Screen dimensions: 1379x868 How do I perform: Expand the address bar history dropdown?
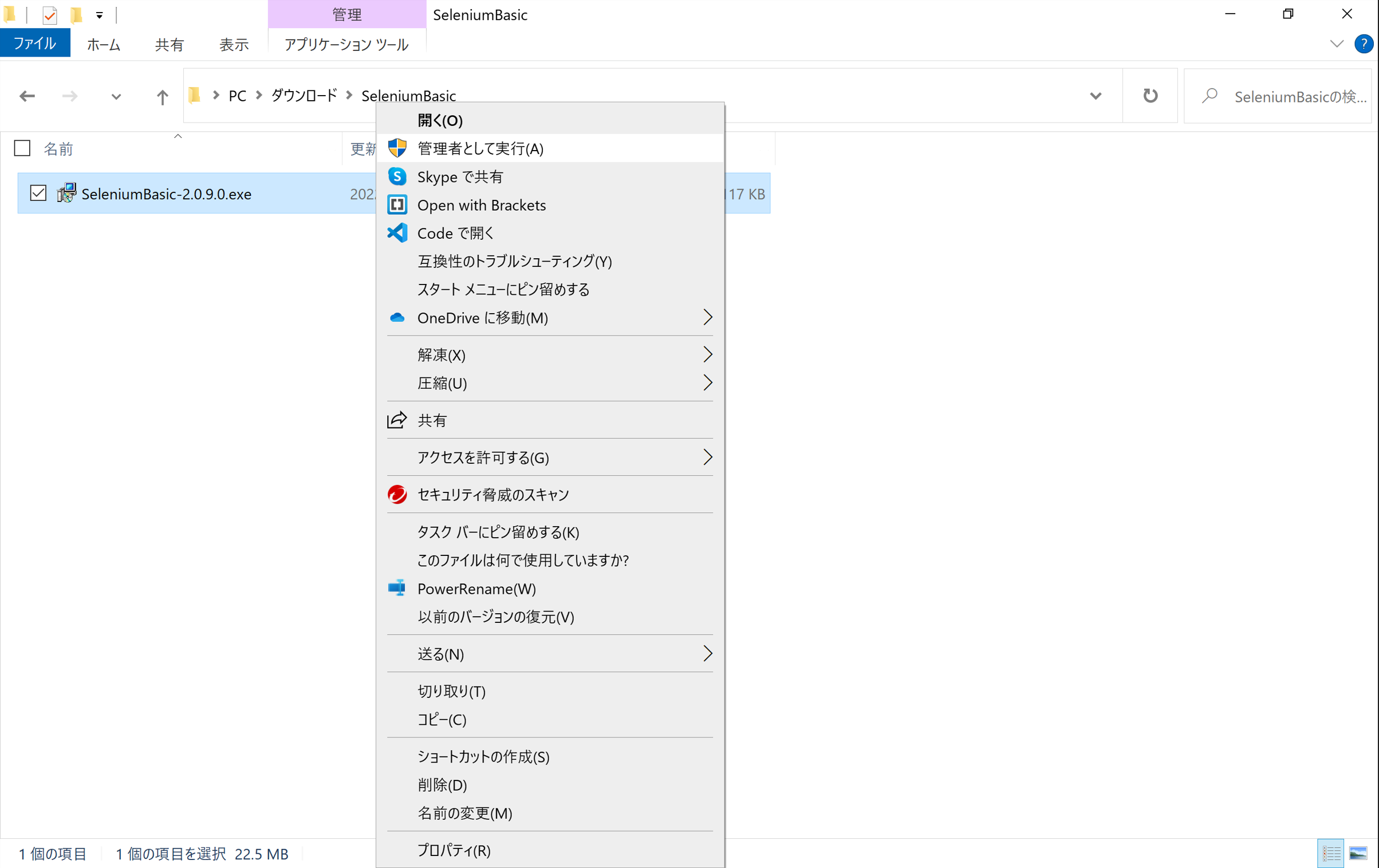[1096, 96]
